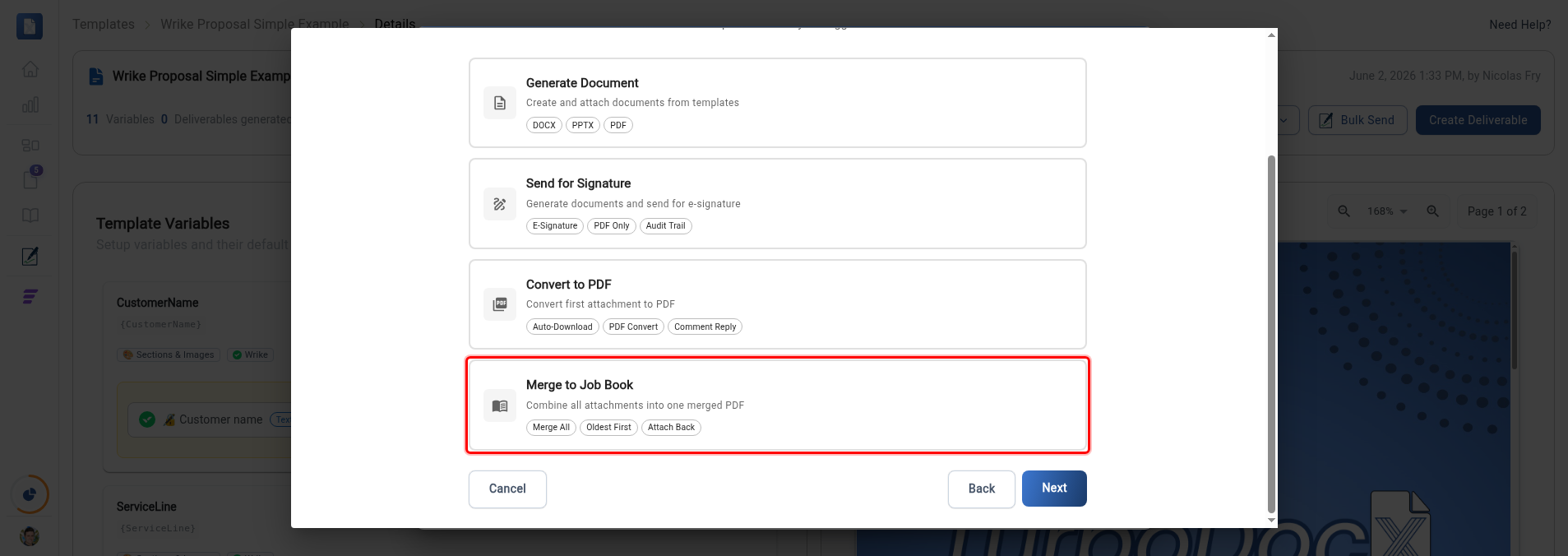This screenshot has height=556, width=1568.
Task: Click the zoom in magnifier icon
Action: pyautogui.click(x=1432, y=211)
